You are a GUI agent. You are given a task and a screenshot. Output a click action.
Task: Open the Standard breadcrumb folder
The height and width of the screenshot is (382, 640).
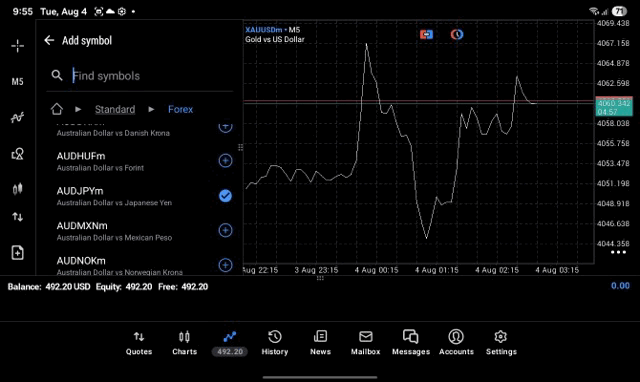point(115,109)
